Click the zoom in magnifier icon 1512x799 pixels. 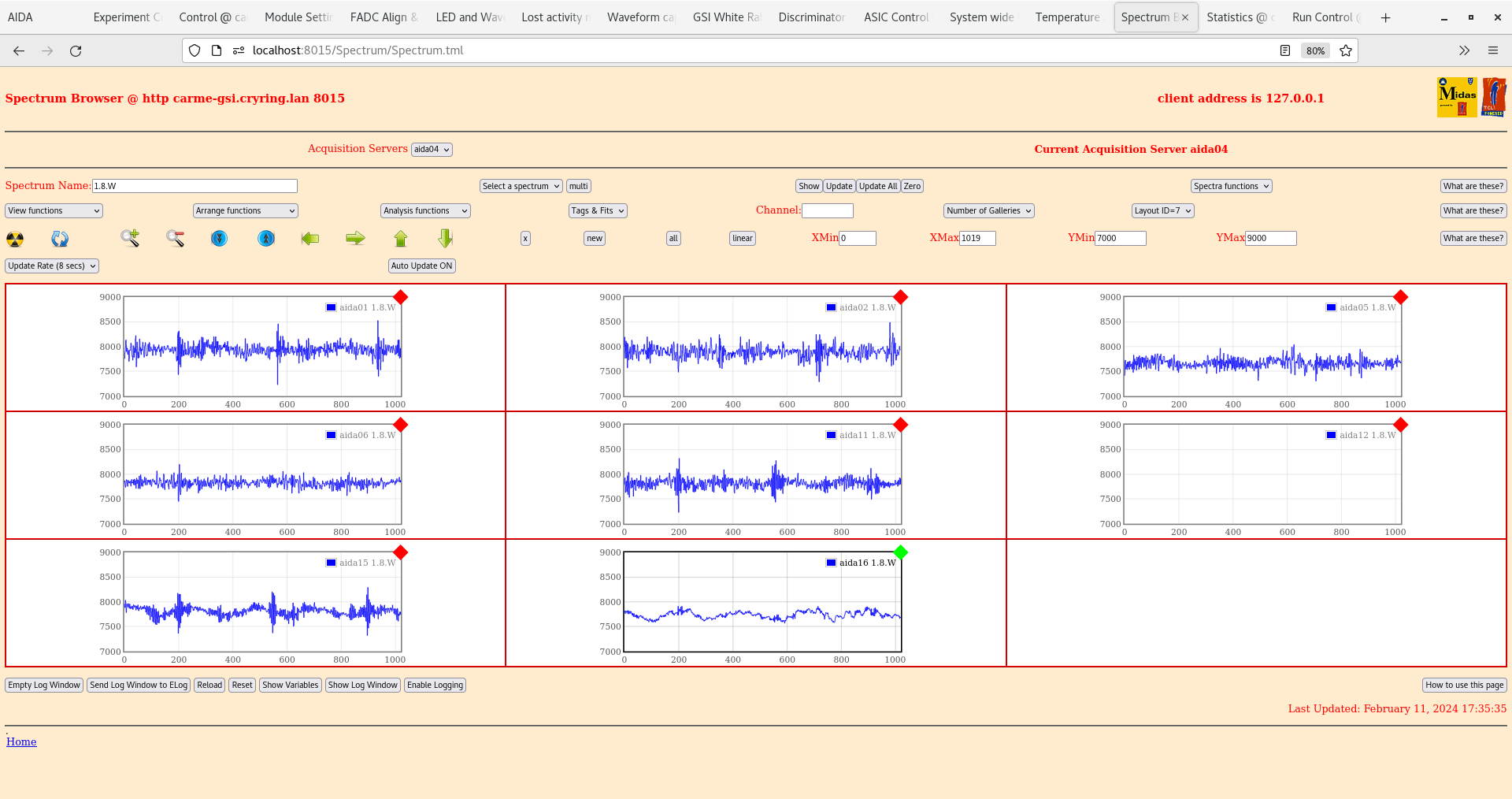(130, 238)
